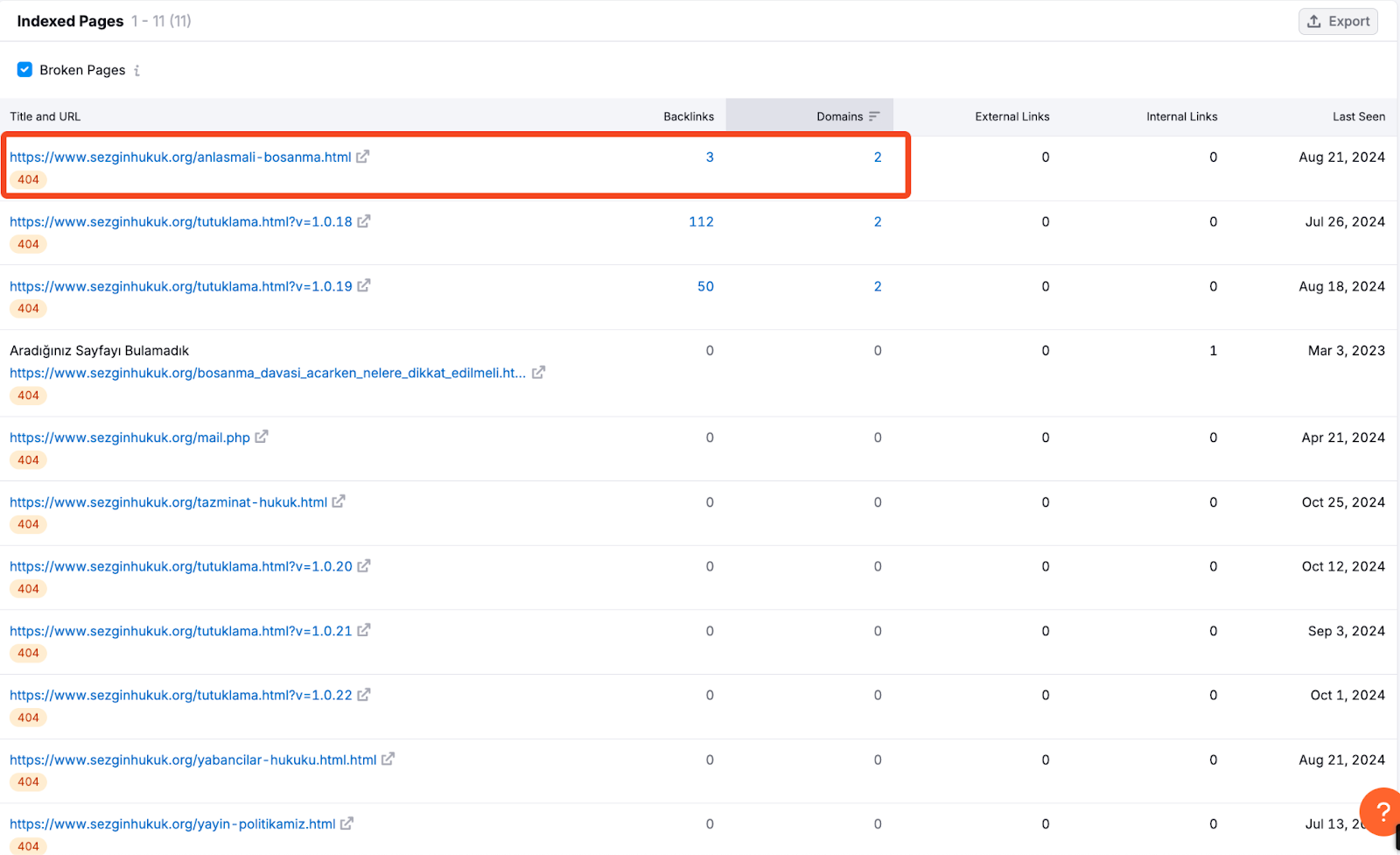Sort by the Backlinks column header
Image resolution: width=1400 pixels, height=855 pixels.
pos(688,116)
